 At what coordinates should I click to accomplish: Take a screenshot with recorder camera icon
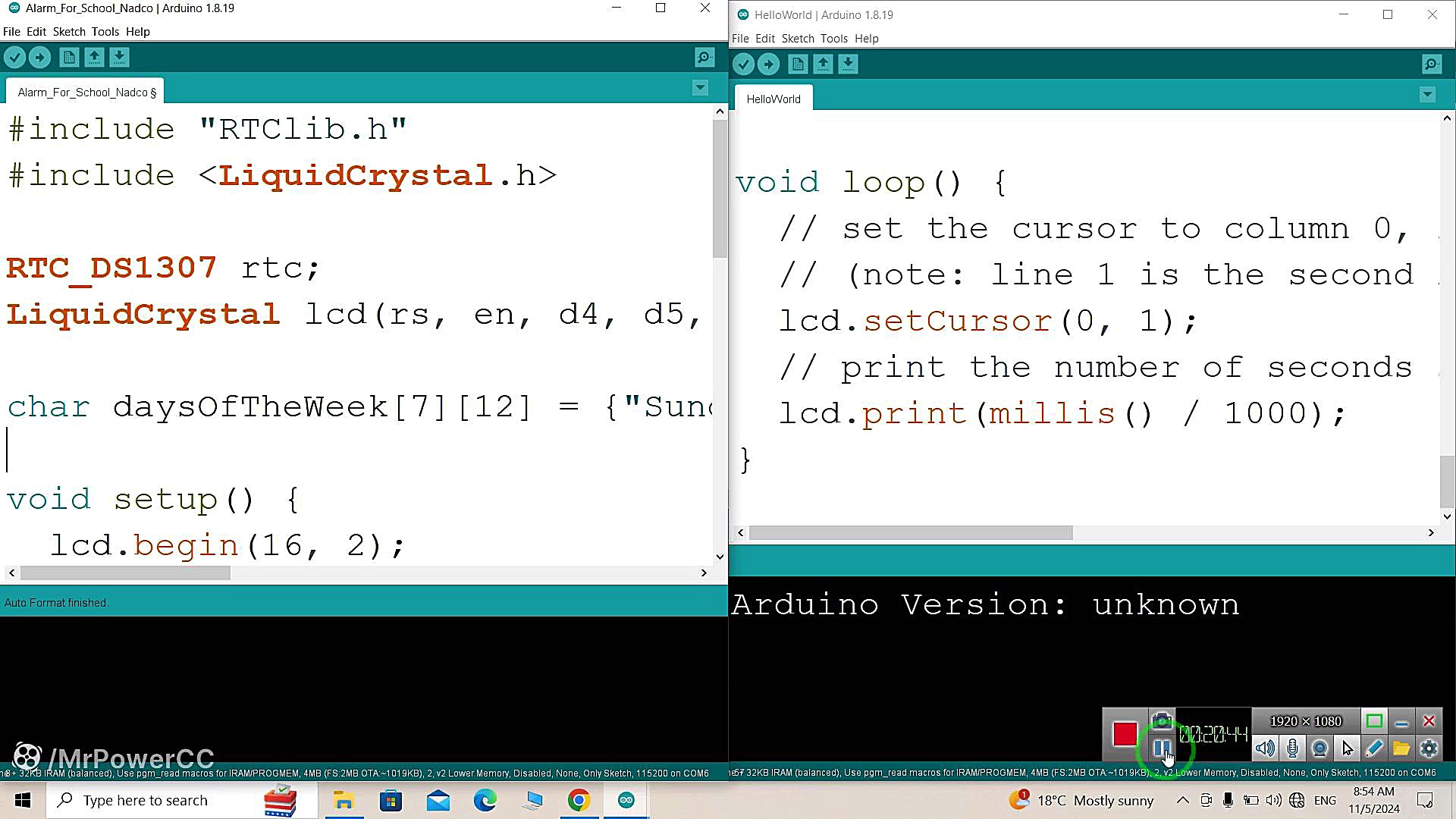(1161, 720)
